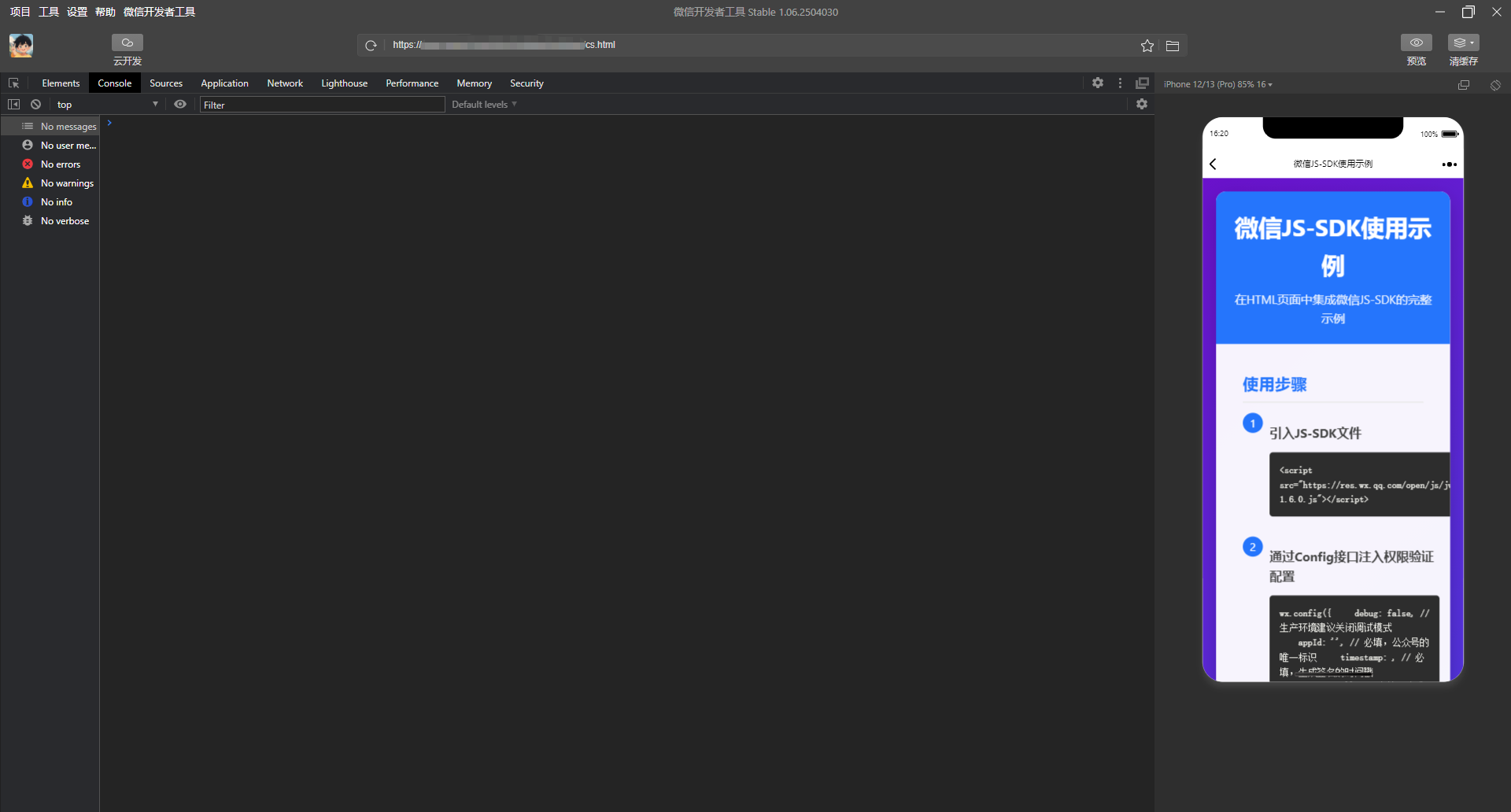Switch to the Lighthouse tab
The image size is (1511, 812).
(345, 83)
